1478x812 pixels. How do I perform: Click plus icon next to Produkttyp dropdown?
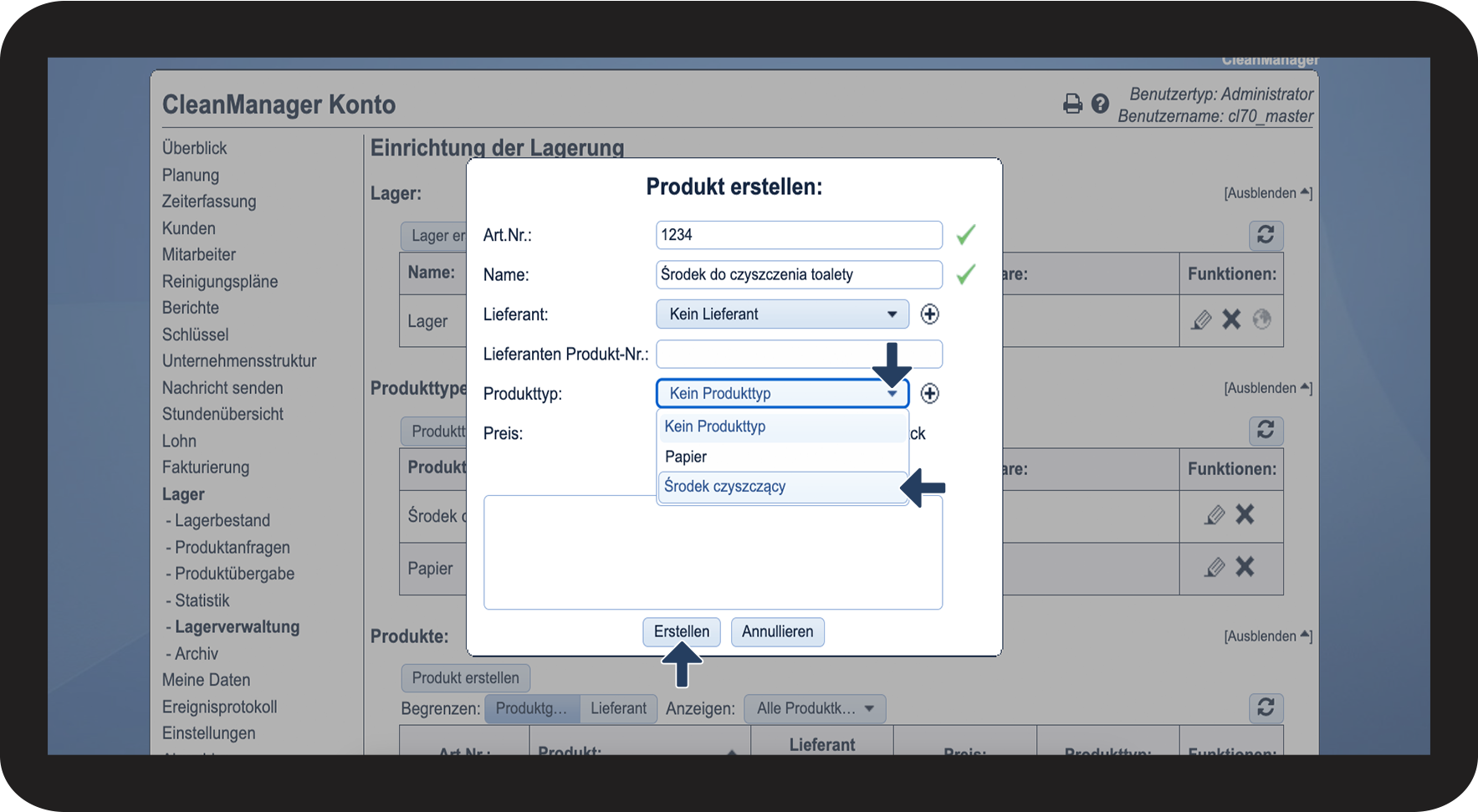tap(929, 394)
